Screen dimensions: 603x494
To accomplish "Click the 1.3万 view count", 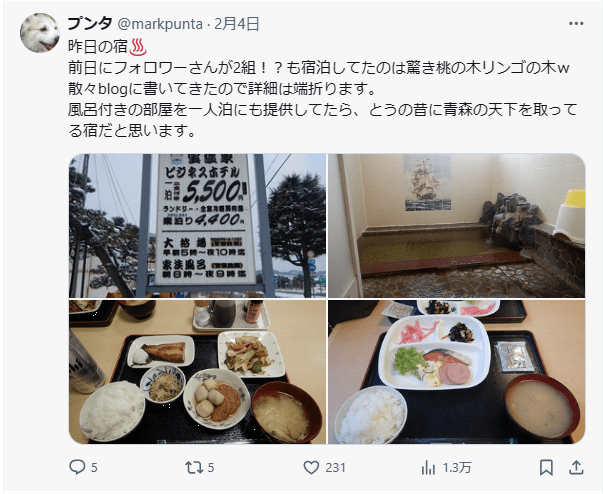I will pos(457,467).
